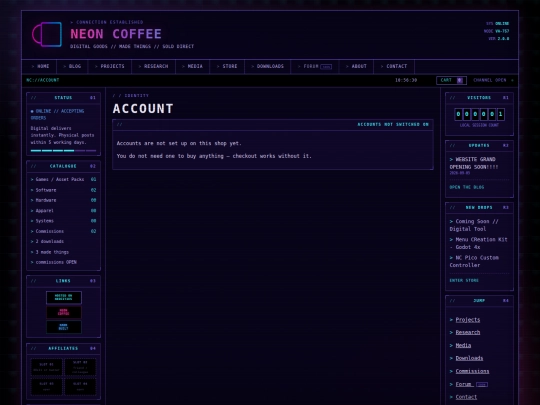
Task: Go to the BLOG nav item
Action: pos(72,66)
